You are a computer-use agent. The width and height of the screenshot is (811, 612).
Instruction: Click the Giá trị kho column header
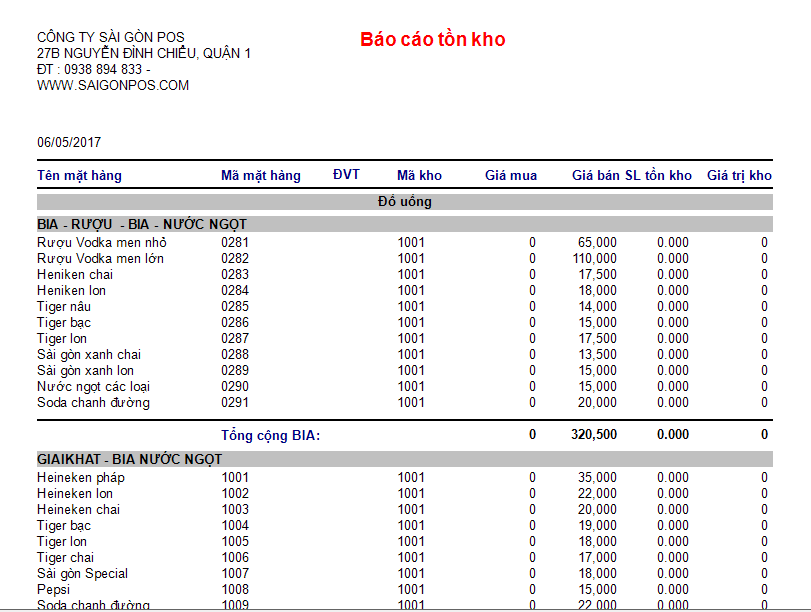[x=739, y=175]
